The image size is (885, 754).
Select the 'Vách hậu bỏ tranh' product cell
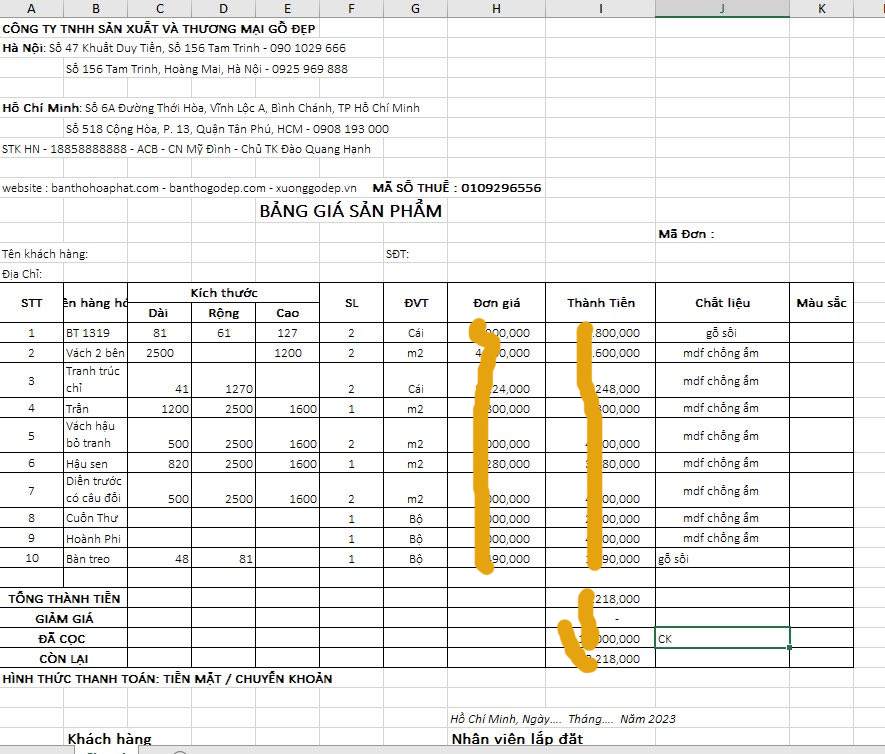click(95, 435)
